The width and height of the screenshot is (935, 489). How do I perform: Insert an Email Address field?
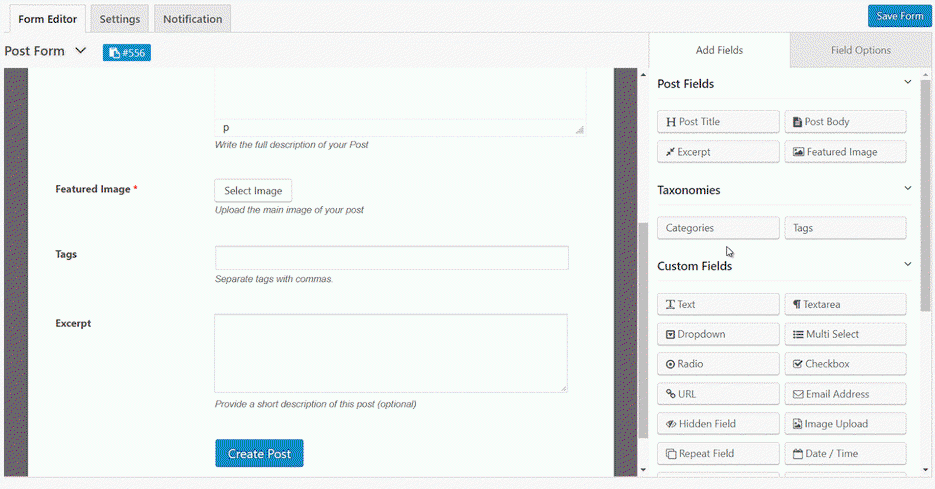tap(845, 394)
